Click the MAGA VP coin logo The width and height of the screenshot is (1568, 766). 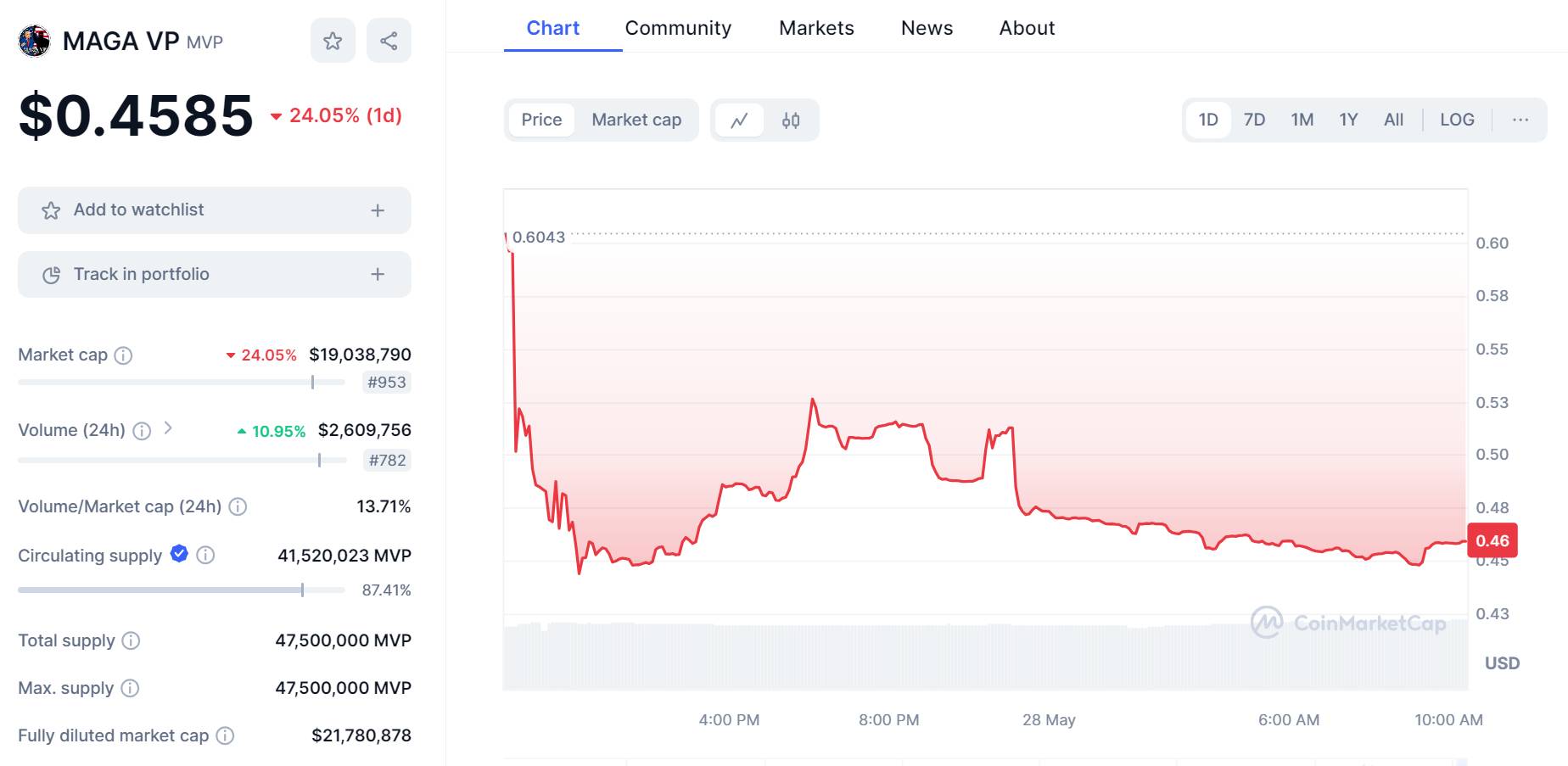tap(34, 41)
